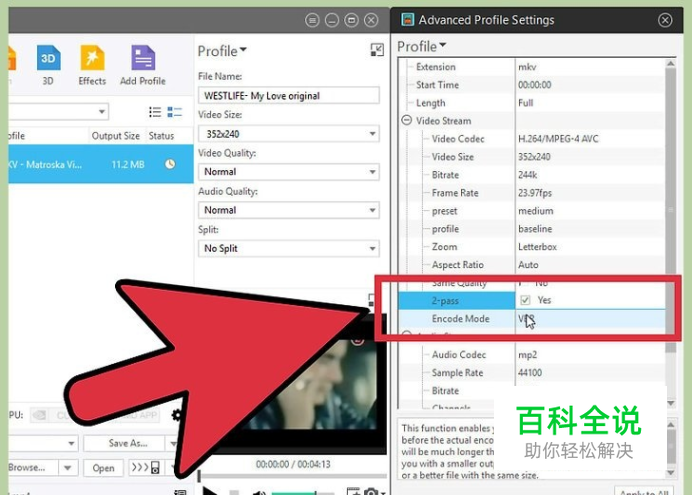Viewport: 692px width, 495px height.
Task: Select the Zoom row
Action: point(532,247)
